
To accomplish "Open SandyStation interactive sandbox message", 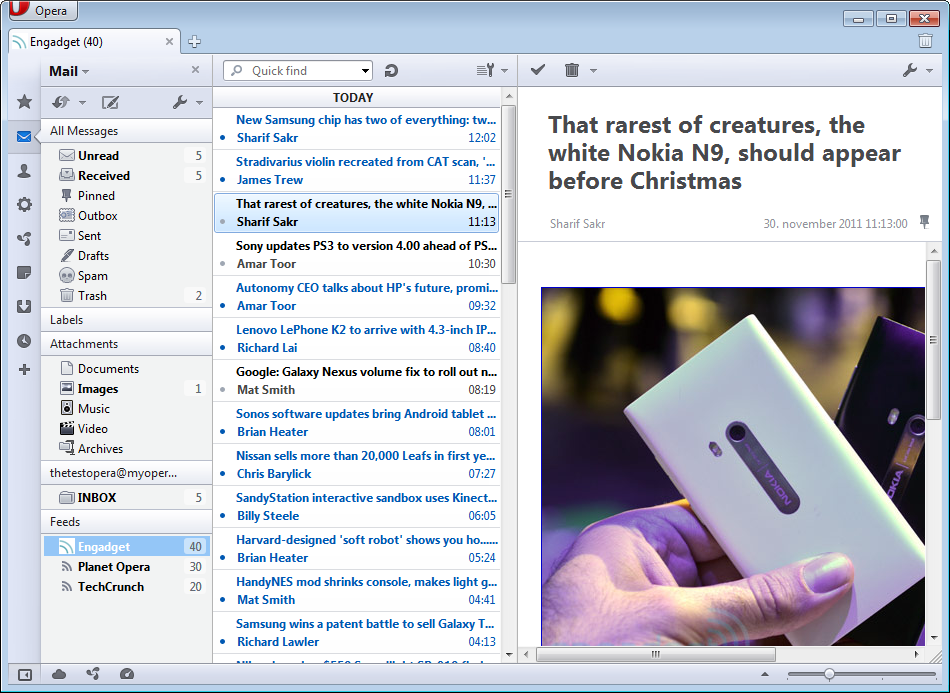I will [357, 506].
